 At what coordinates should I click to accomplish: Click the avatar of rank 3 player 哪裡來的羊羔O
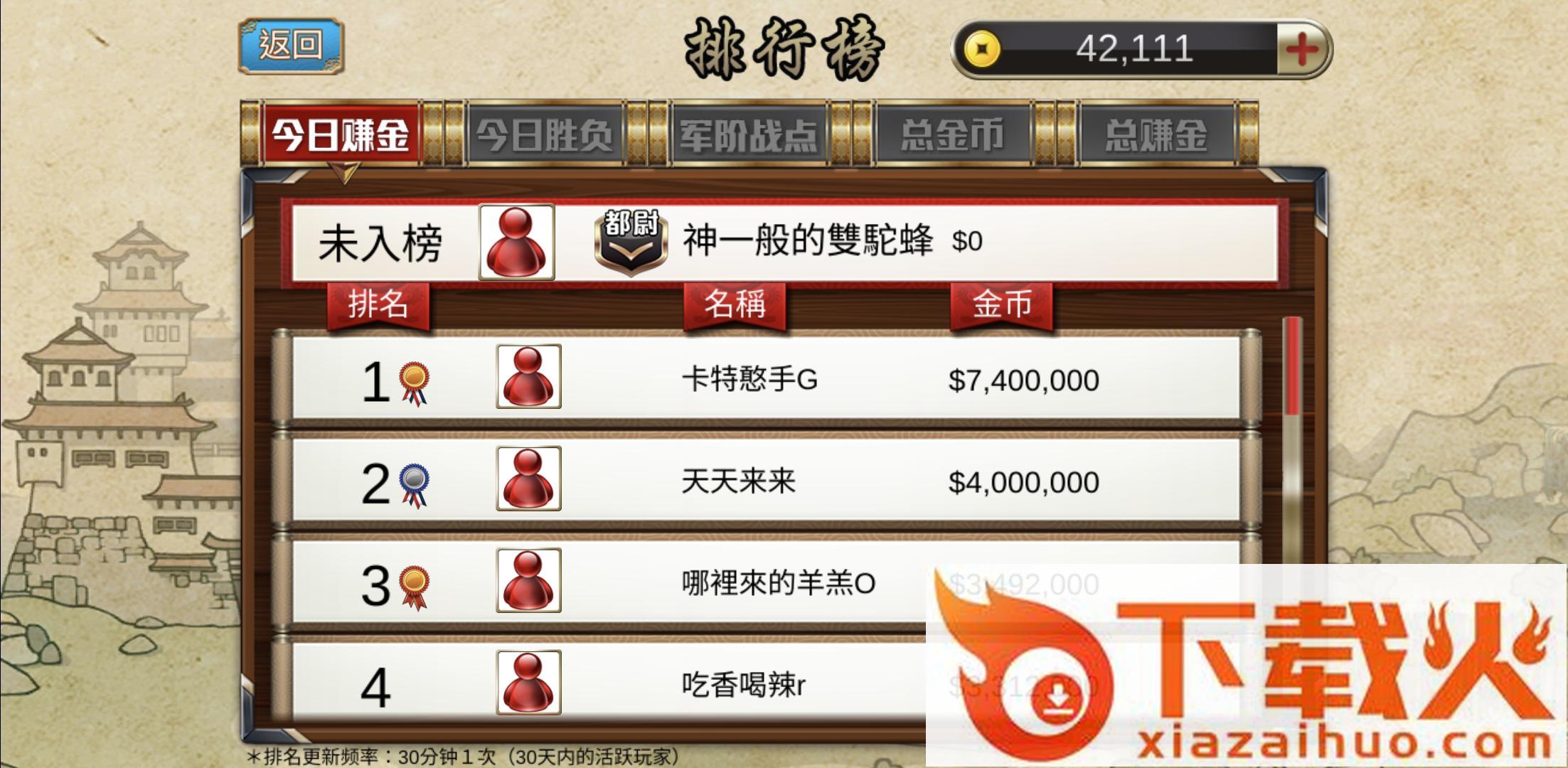coord(528,580)
